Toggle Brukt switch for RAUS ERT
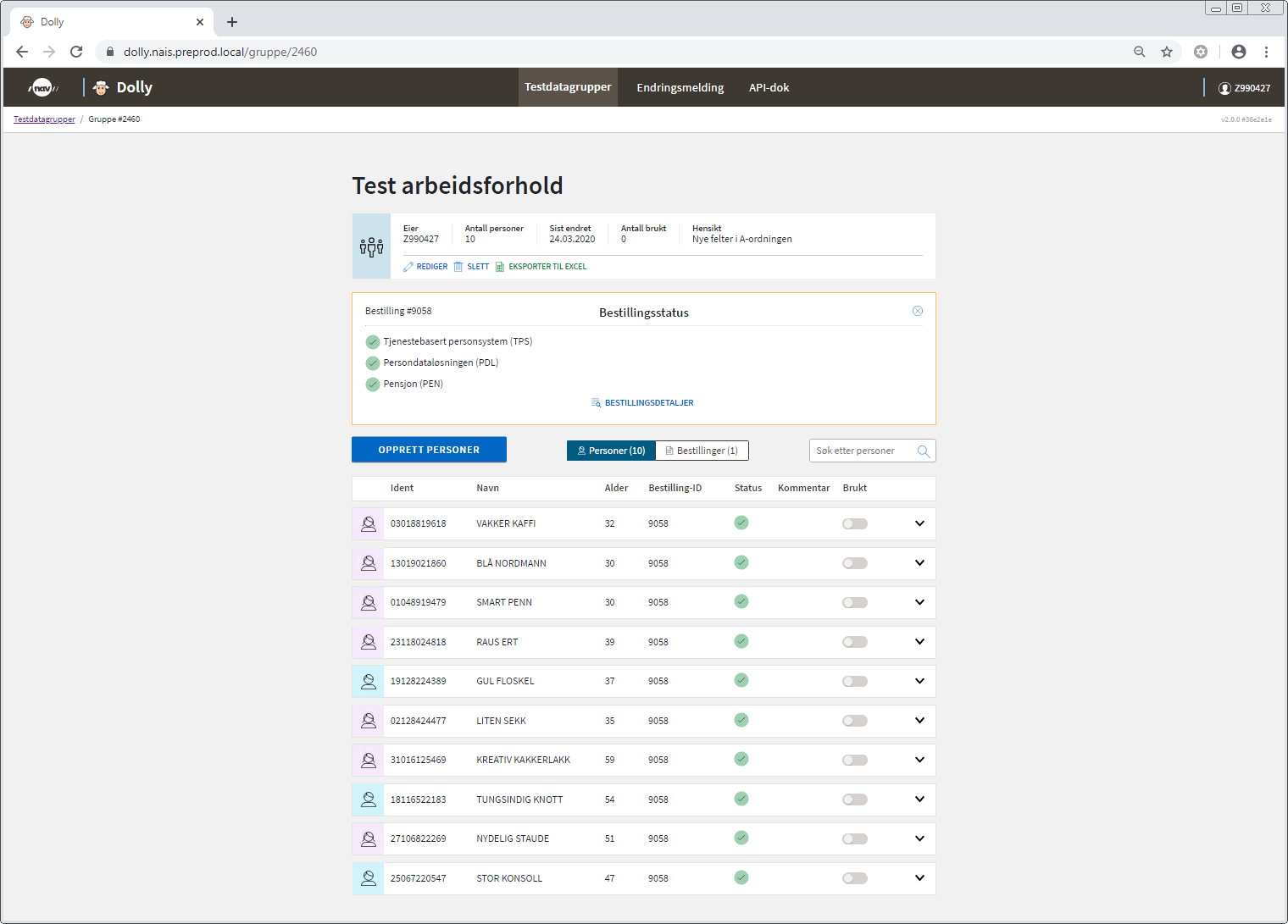The height and width of the screenshot is (924, 1288). point(855,642)
